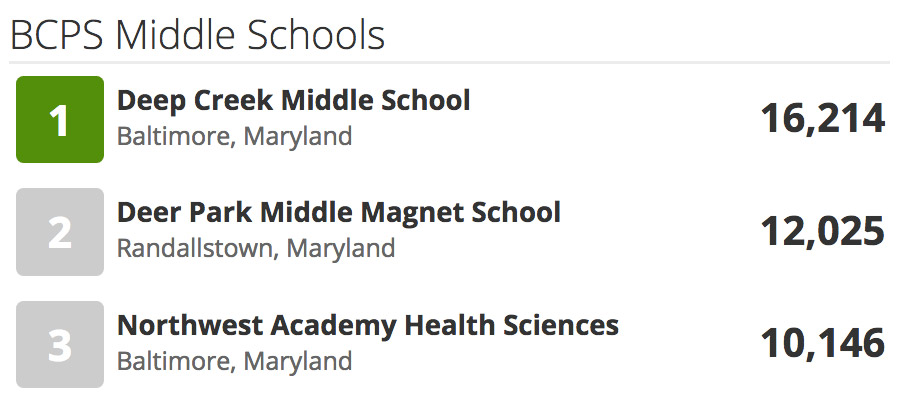Open Northwest Academy Health Sciences entry
Image resolution: width=898 pixels, height=397 pixels.
pos(368,325)
